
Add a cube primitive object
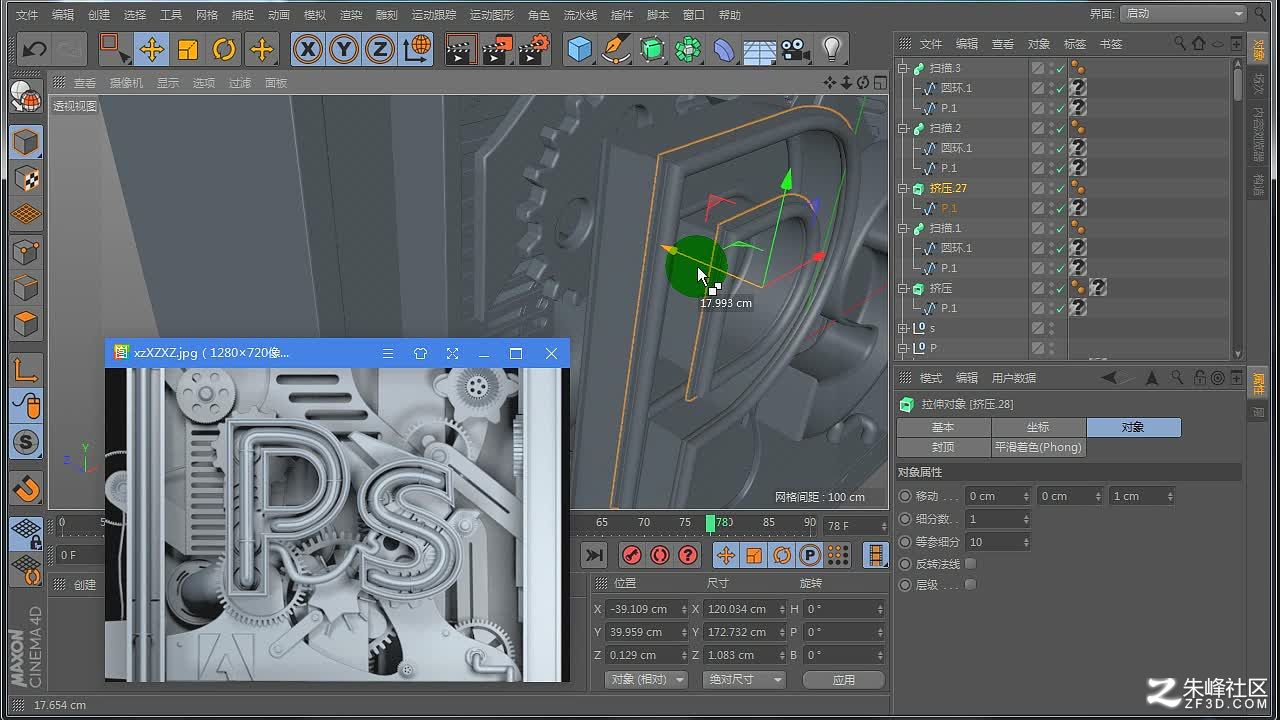[x=579, y=49]
